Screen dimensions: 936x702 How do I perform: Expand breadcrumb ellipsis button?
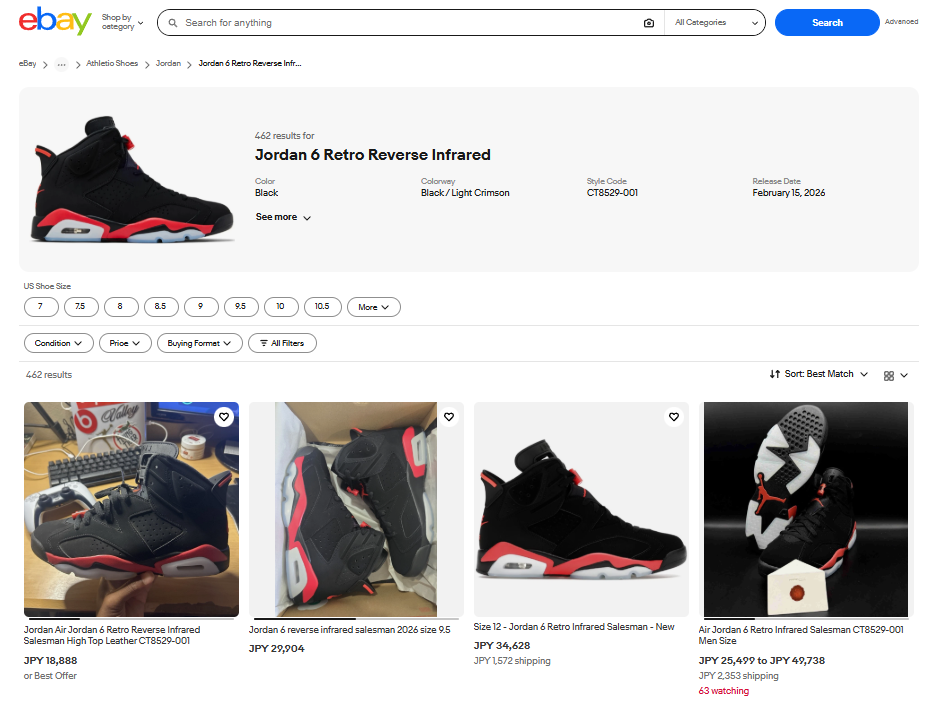coord(61,64)
